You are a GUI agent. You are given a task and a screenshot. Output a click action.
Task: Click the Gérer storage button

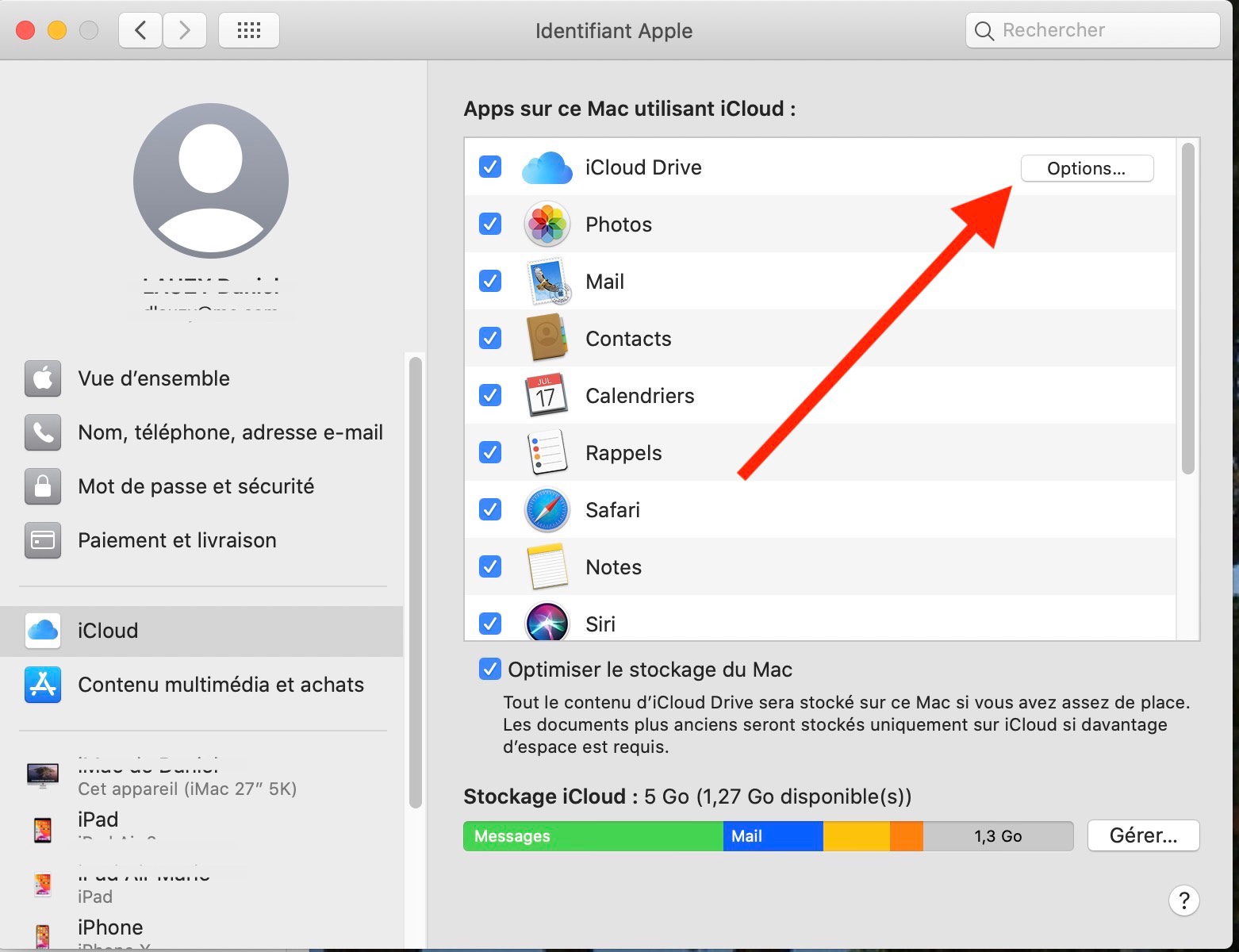1142,835
